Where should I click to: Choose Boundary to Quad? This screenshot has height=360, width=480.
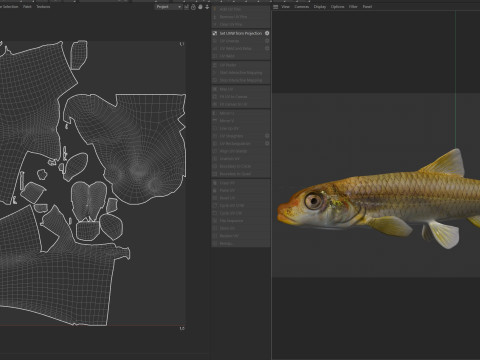(x=241, y=174)
